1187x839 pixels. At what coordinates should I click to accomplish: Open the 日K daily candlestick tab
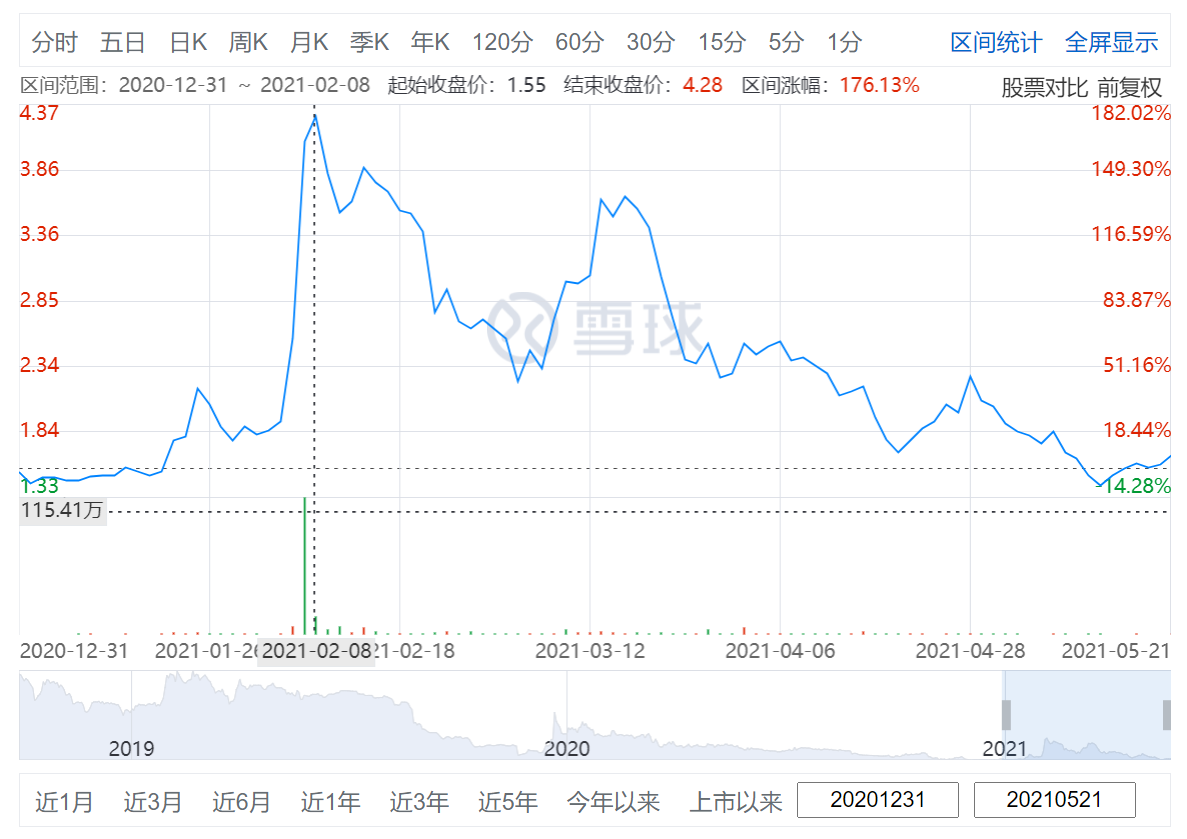(188, 42)
